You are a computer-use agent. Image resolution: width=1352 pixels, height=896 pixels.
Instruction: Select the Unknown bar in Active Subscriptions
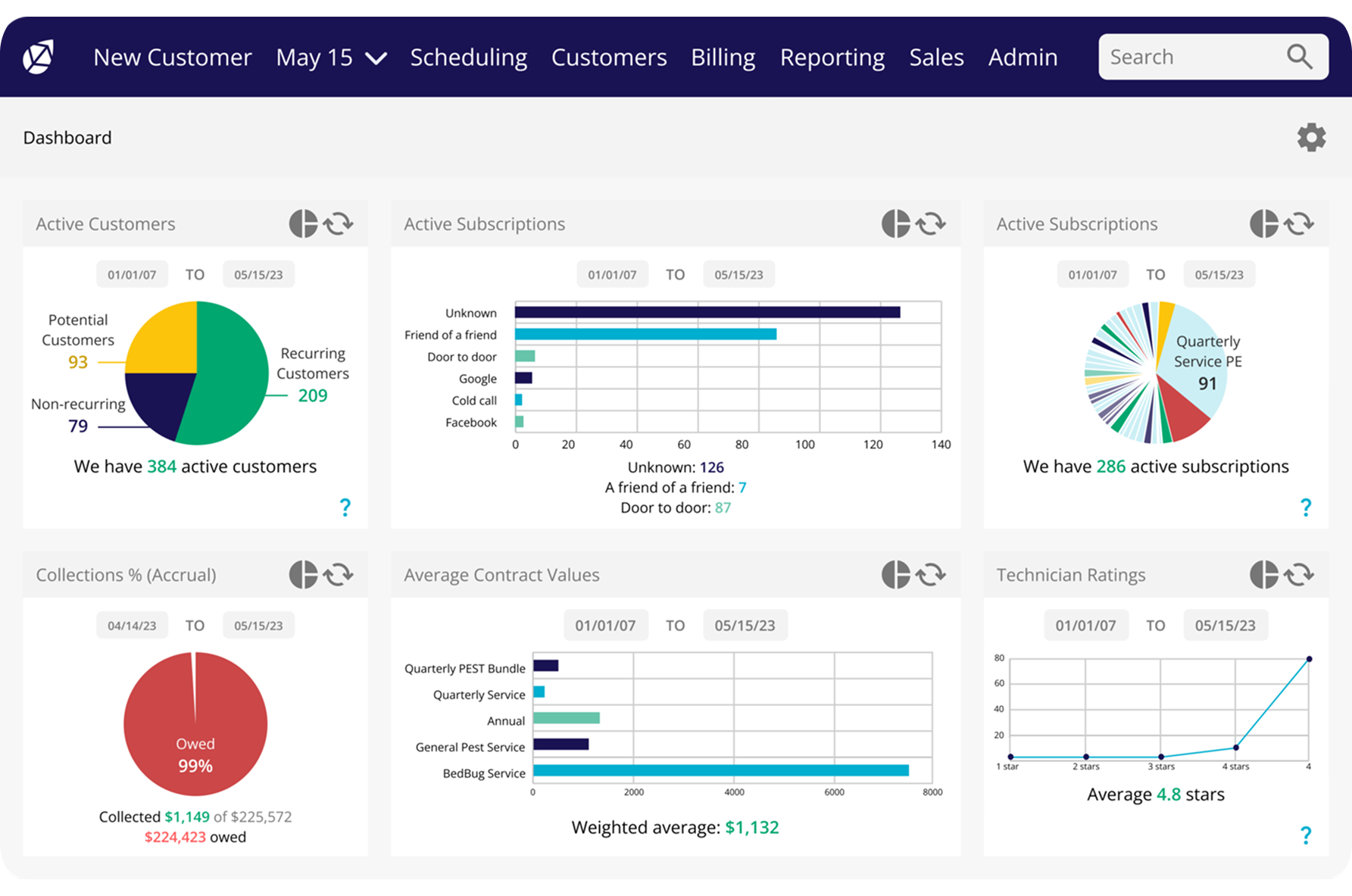pyautogui.click(x=707, y=312)
